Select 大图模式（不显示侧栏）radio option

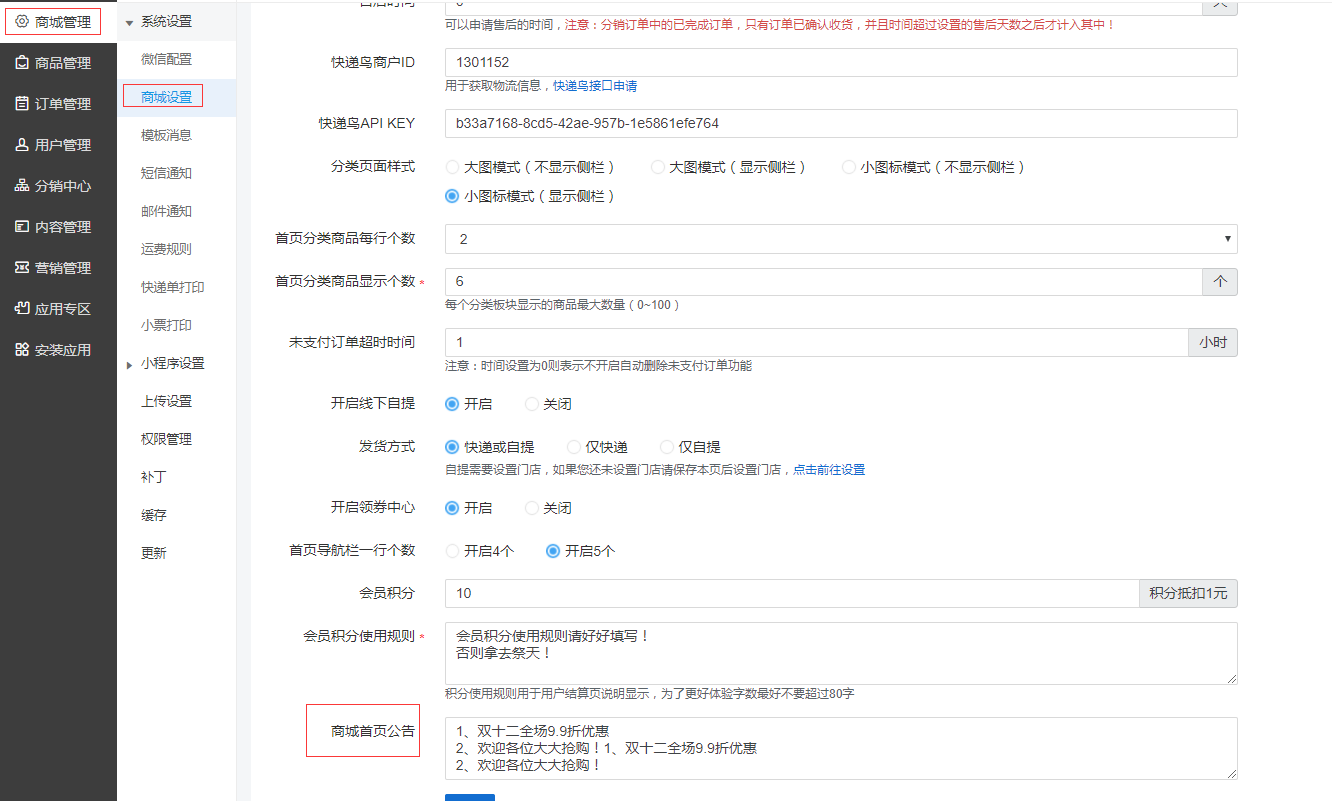click(x=452, y=167)
